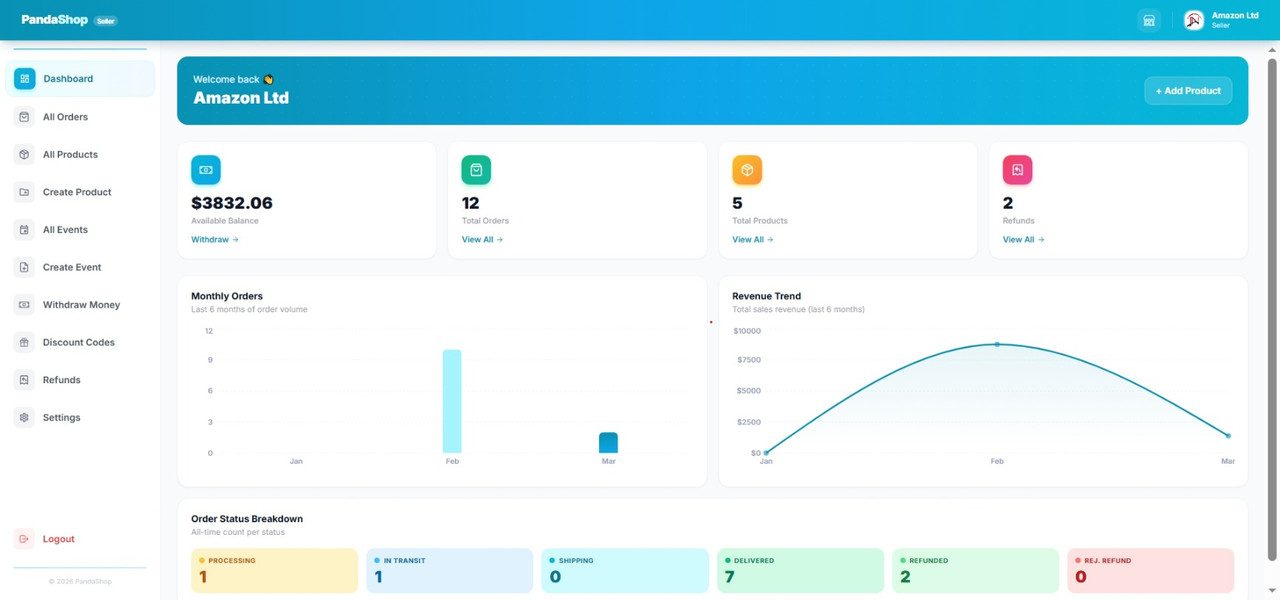Viewport: 1280px width, 600px height.
Task: Open Withdraw Money page
Action: 80,304
